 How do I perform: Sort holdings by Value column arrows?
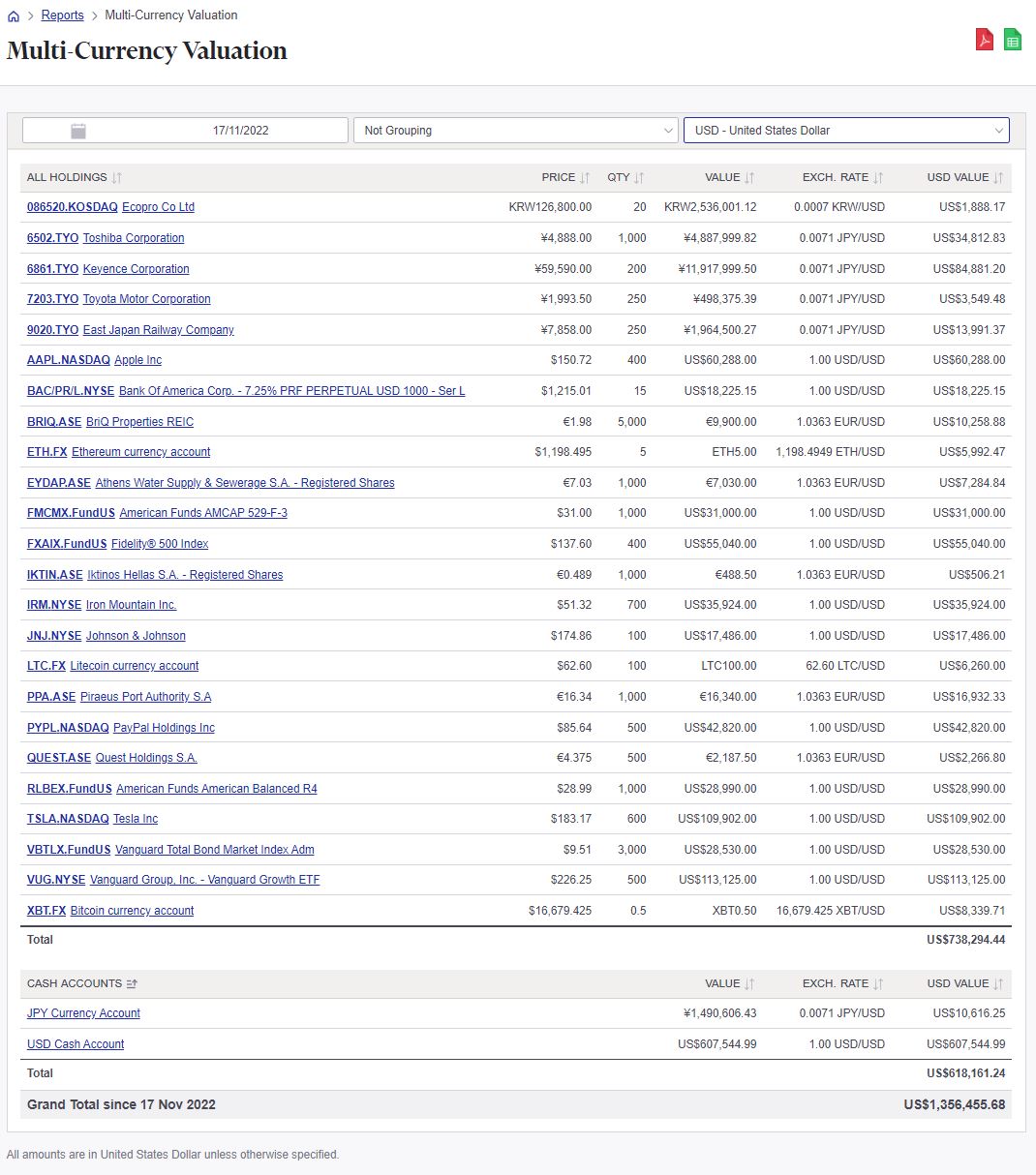coord(749,178)
